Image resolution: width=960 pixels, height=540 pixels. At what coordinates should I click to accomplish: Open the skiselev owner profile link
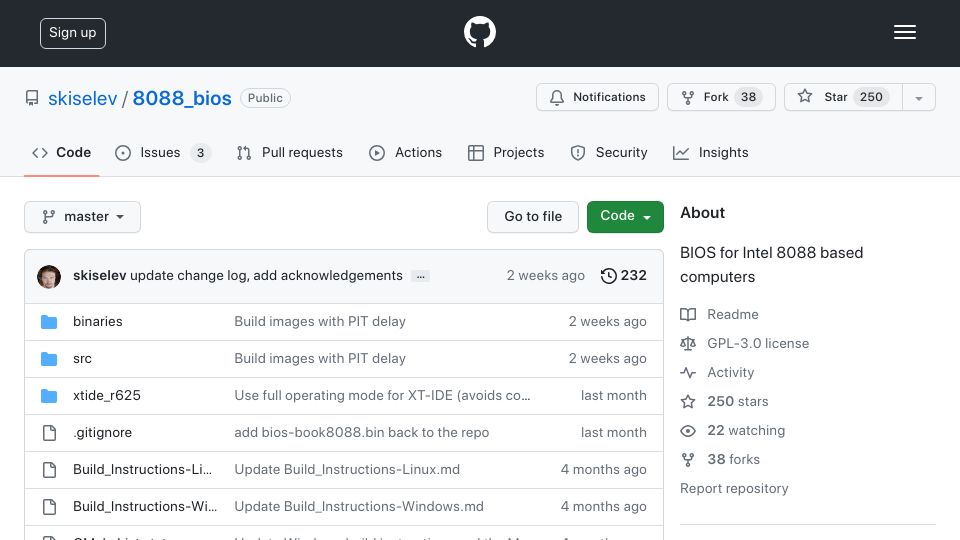click(x=83, y=98)
